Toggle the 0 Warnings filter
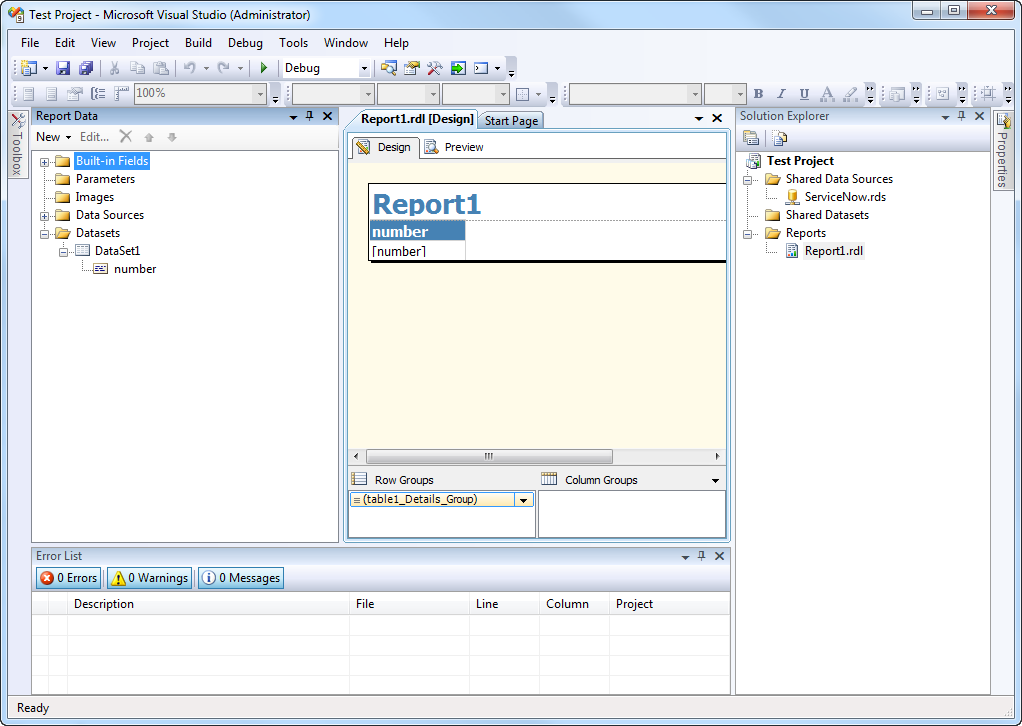 point(150,577)
